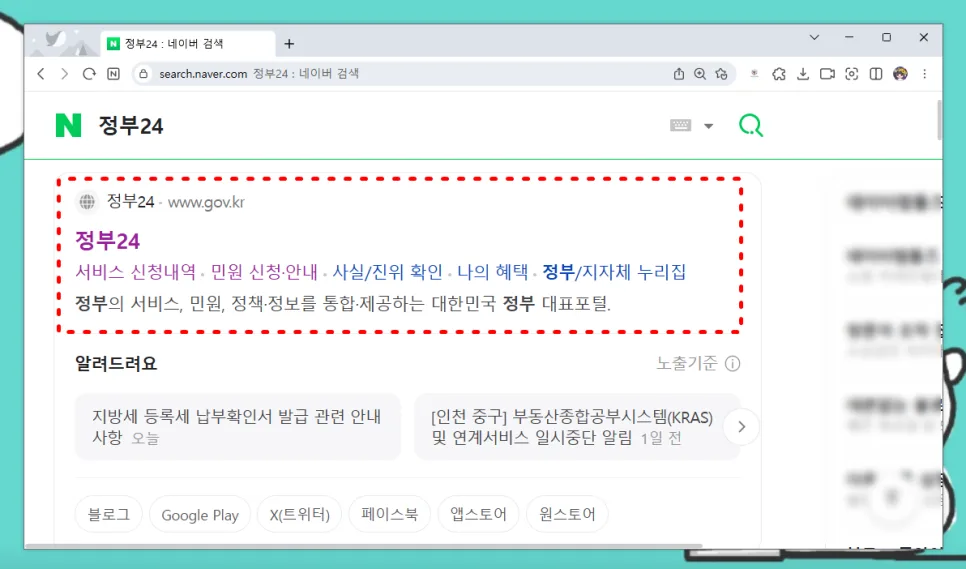The width and height of the screenshot is (966, 569).
Task: Open the 정부/지자체 누리집 sublink
Action: coord(614,272)
